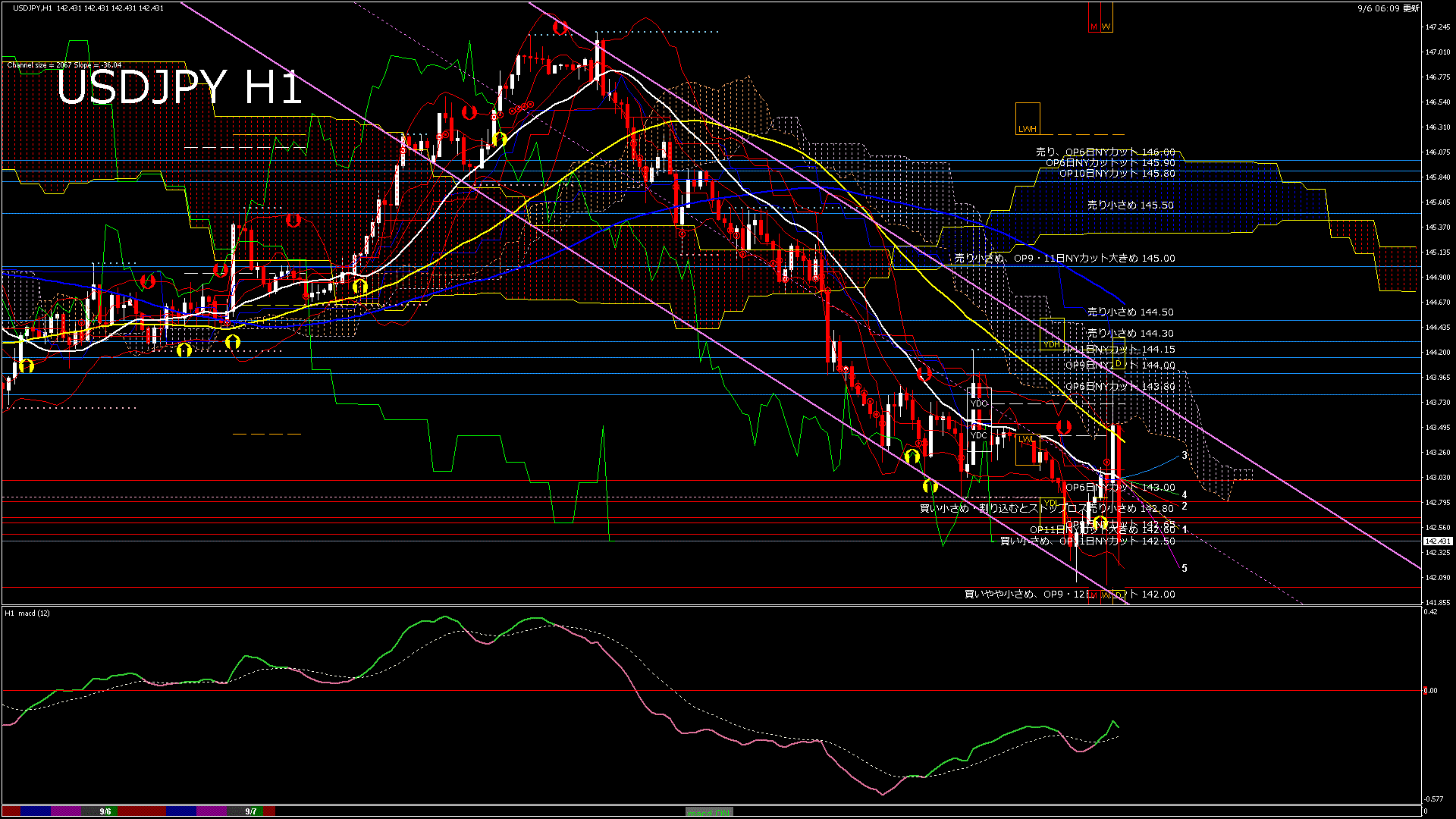Screen dimensions: 1456x819
Task: Click the yellow YDL label box
Action: [x=1050, y=503]
